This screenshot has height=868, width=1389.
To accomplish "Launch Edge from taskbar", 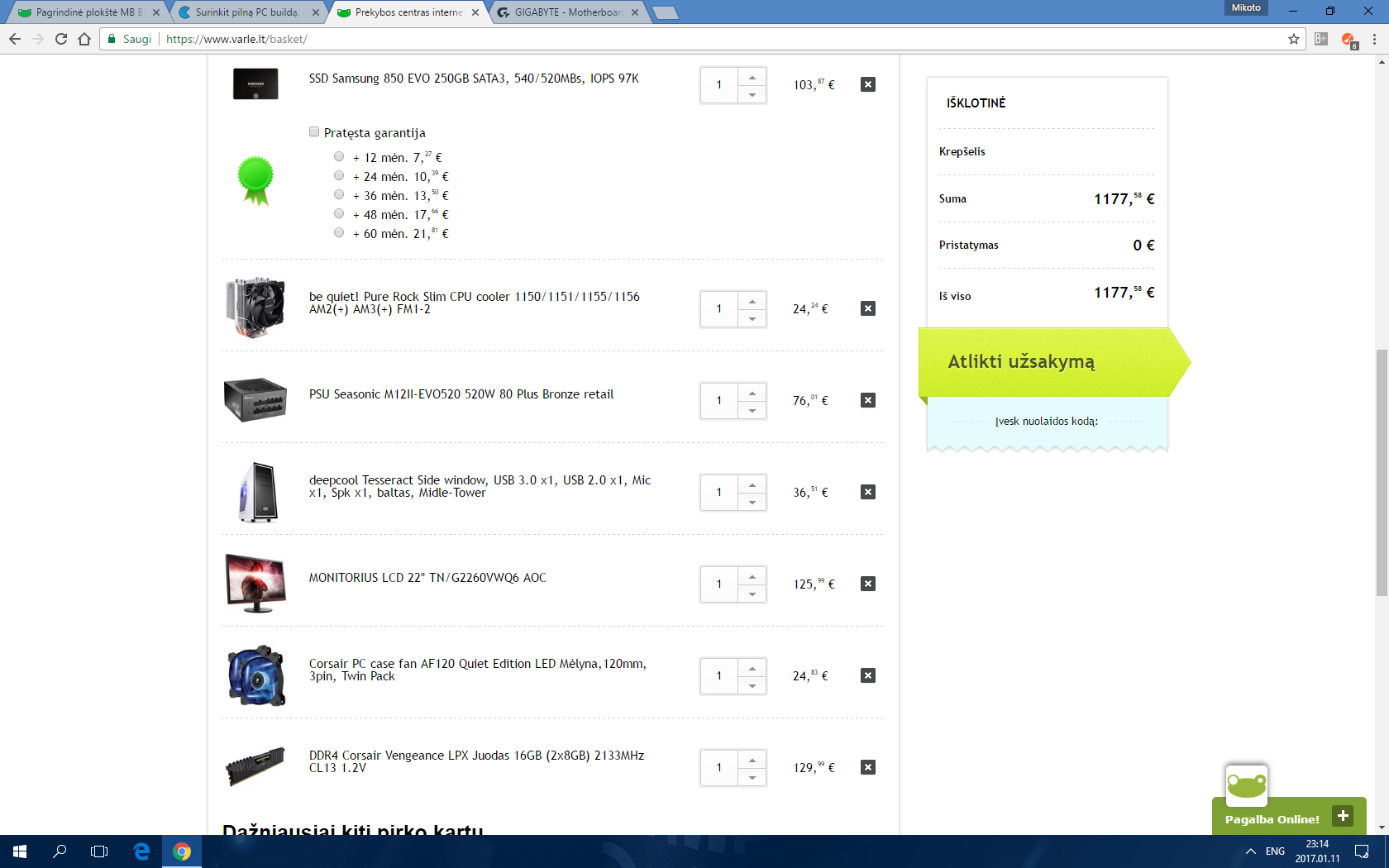I will click(141, 851).
